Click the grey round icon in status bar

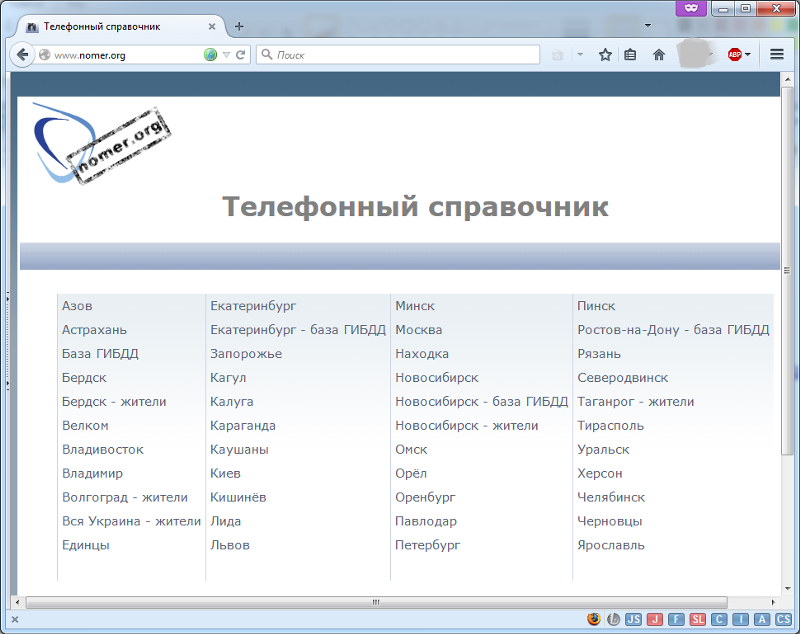(613, 619)
